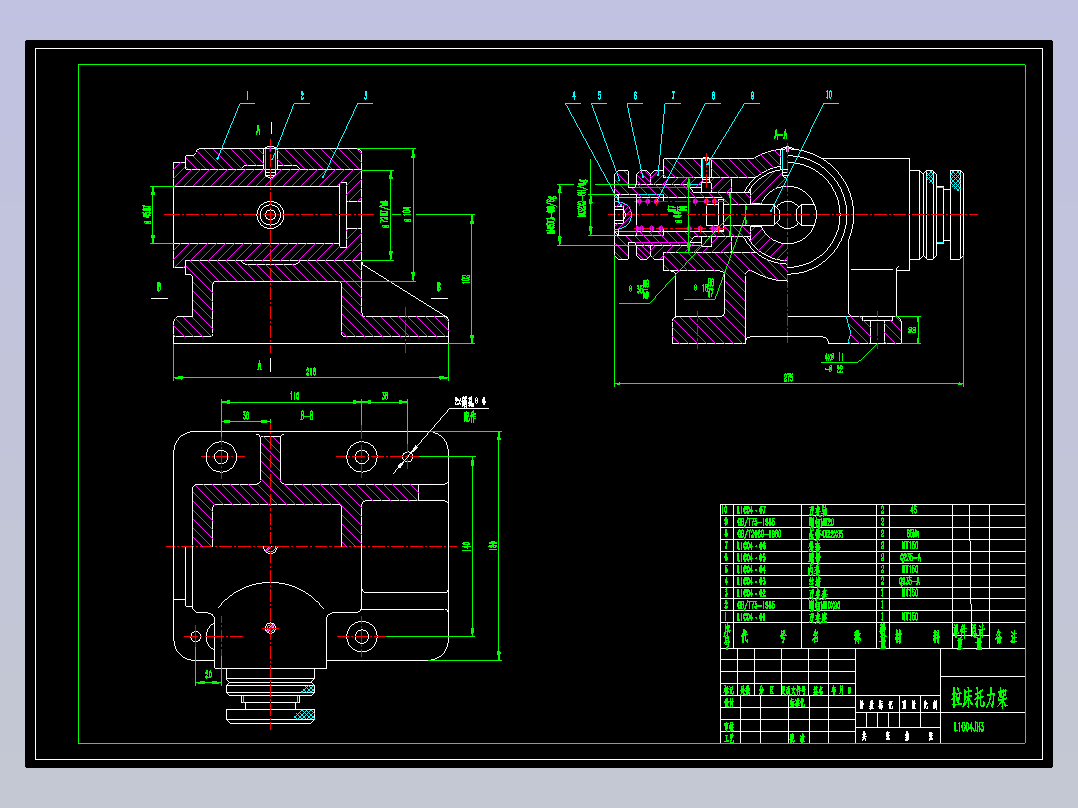Click the 20 dimension below the plan view
Image resolution: width=1078 pixels, height=808 pixels.
click(x=208, y=675)
